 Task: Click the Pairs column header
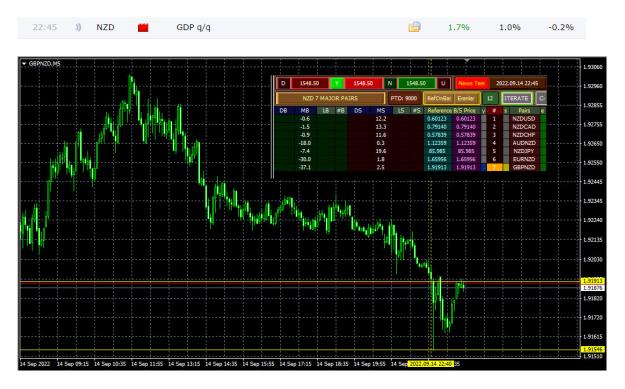pos(524,110)
